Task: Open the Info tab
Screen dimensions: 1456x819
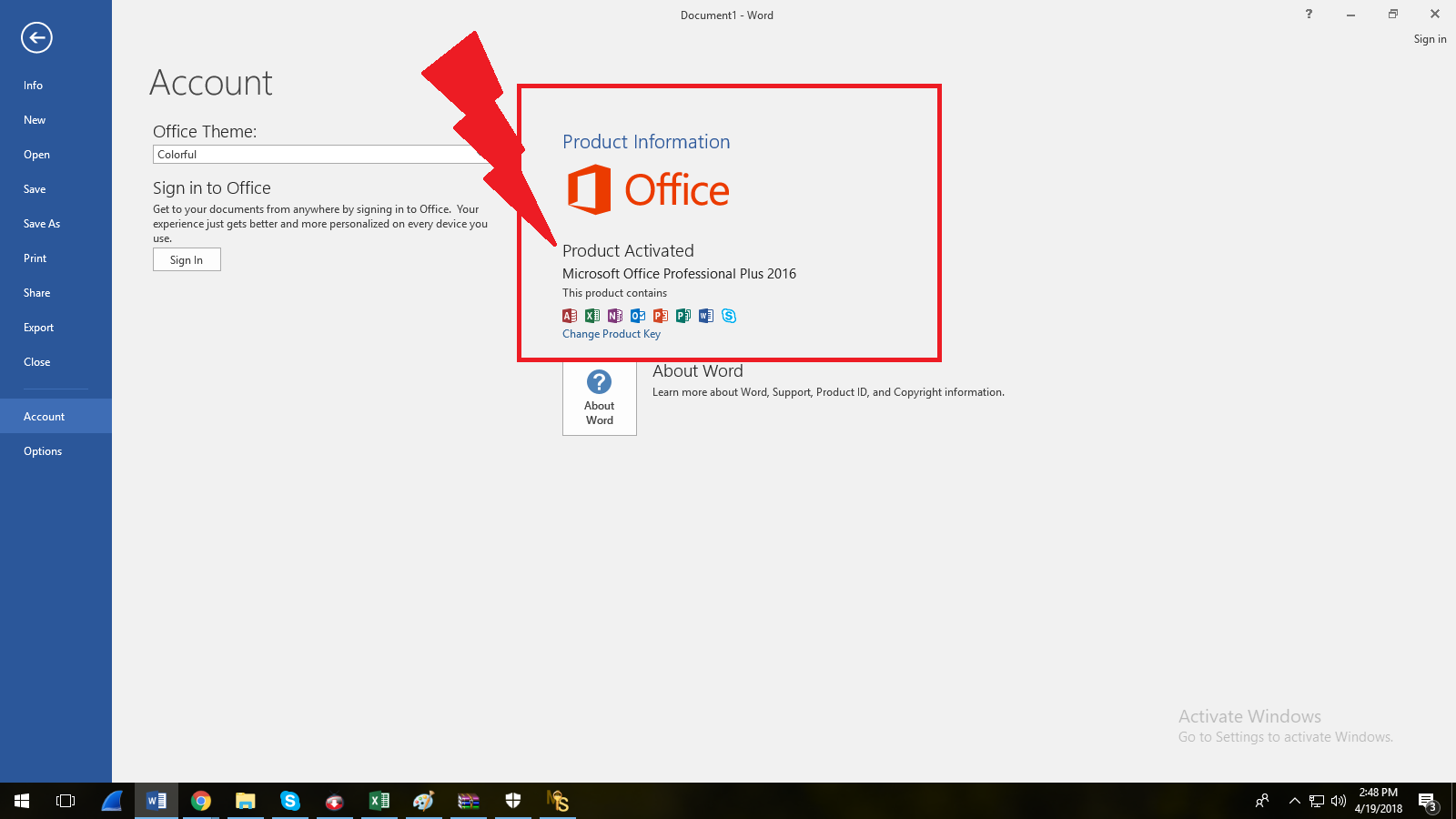Action: [x=56, y=86]
